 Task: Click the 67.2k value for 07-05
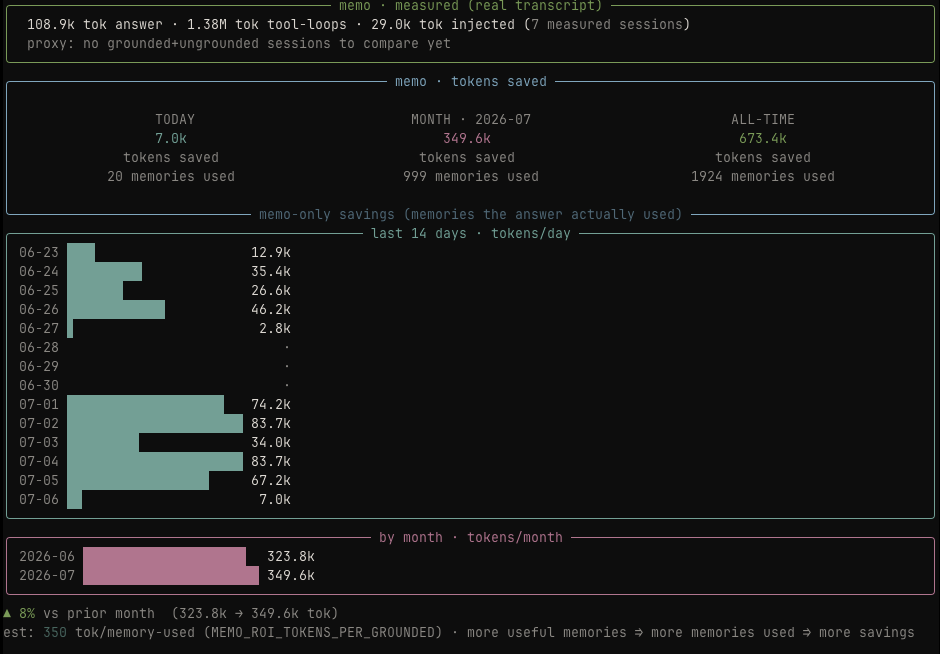271,481
